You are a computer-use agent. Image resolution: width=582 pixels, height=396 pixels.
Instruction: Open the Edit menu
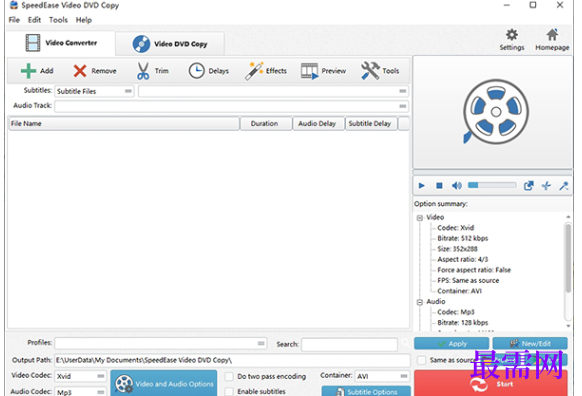pos(34,20)
